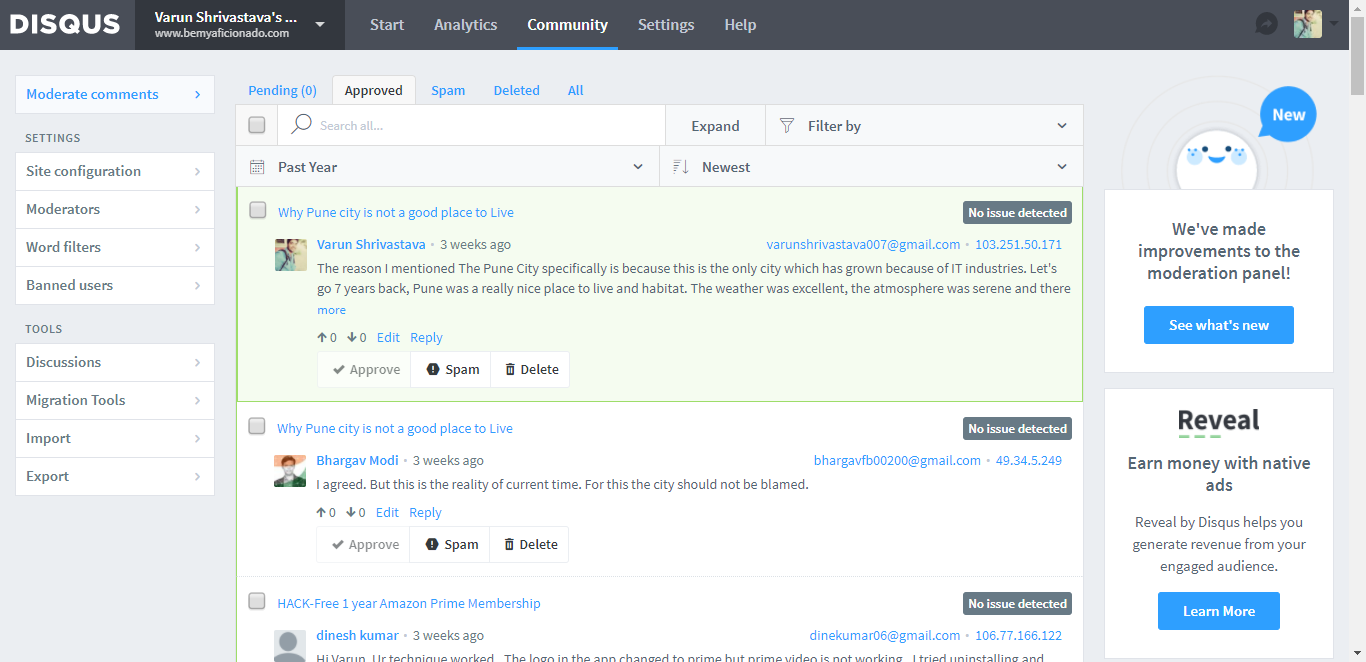Open the Newest sort order dropdown
This screenshot has height=662, width=1366.
pos(871,167)
